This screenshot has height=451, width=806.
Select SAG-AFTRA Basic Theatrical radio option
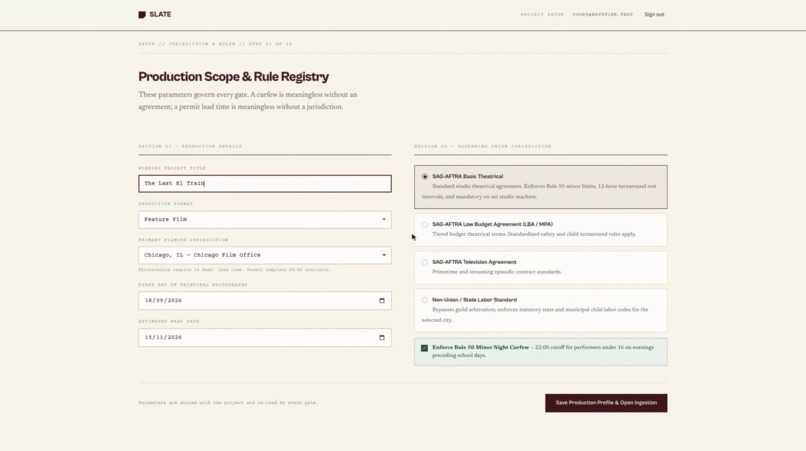425,176
